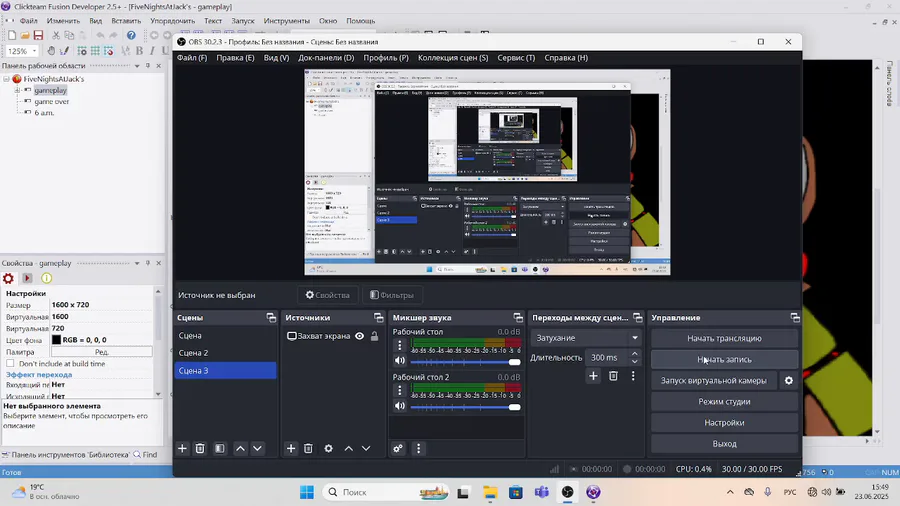Open OBS Файл (F) menu
Viewport: 900px width, 506px height.
(192, 57)
